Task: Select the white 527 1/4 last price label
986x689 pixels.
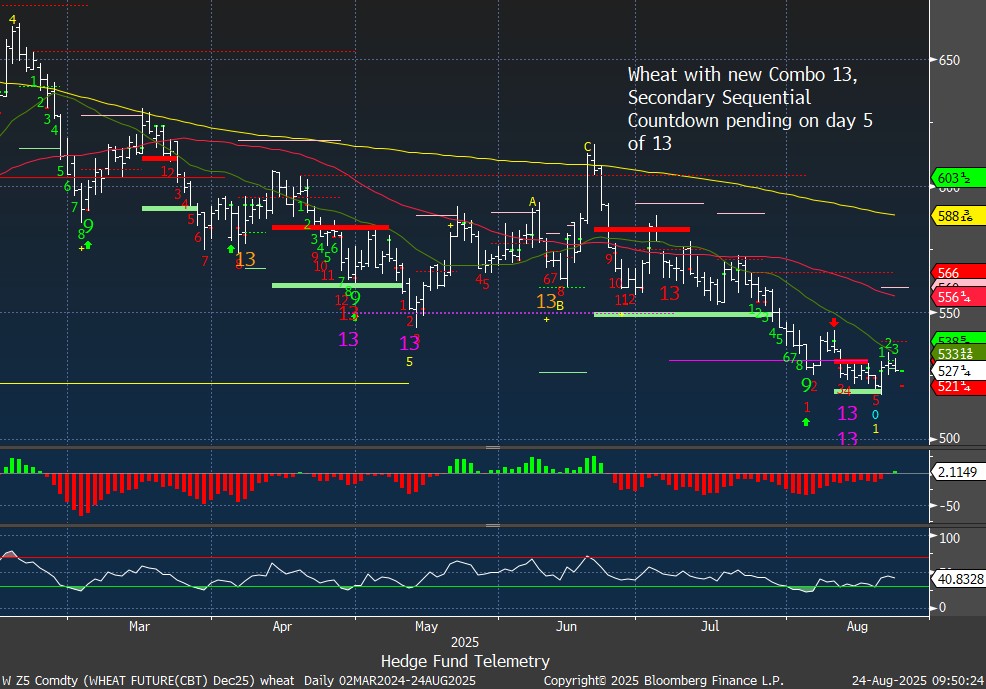Action: [957, 370]
